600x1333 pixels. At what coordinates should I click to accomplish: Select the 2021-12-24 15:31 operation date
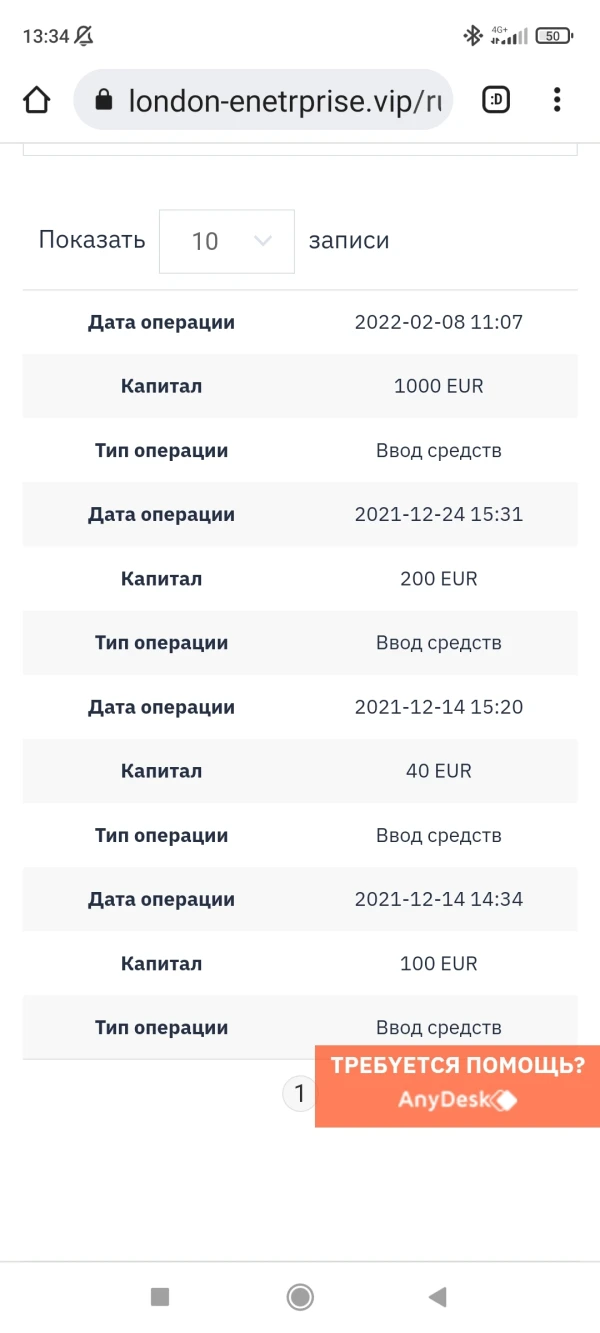pos(439,514)
